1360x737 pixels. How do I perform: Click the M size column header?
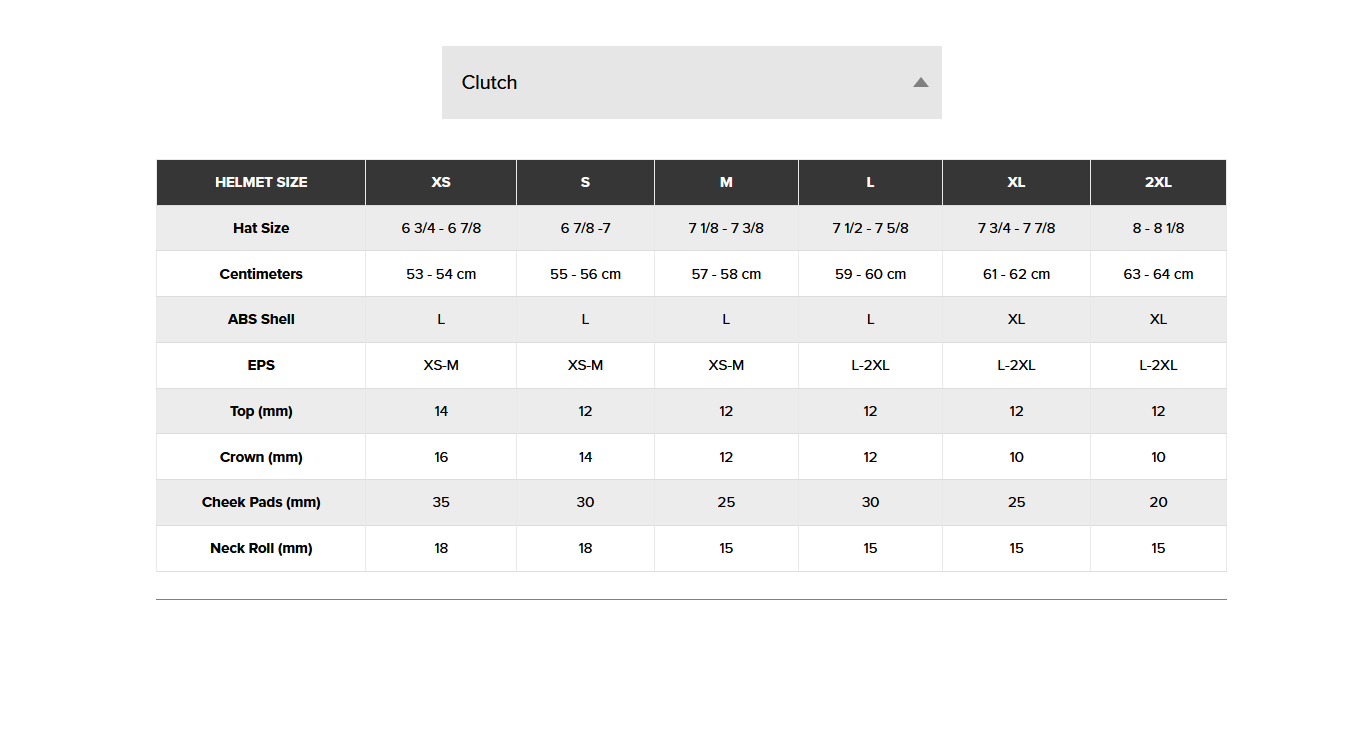pos(726,182)
